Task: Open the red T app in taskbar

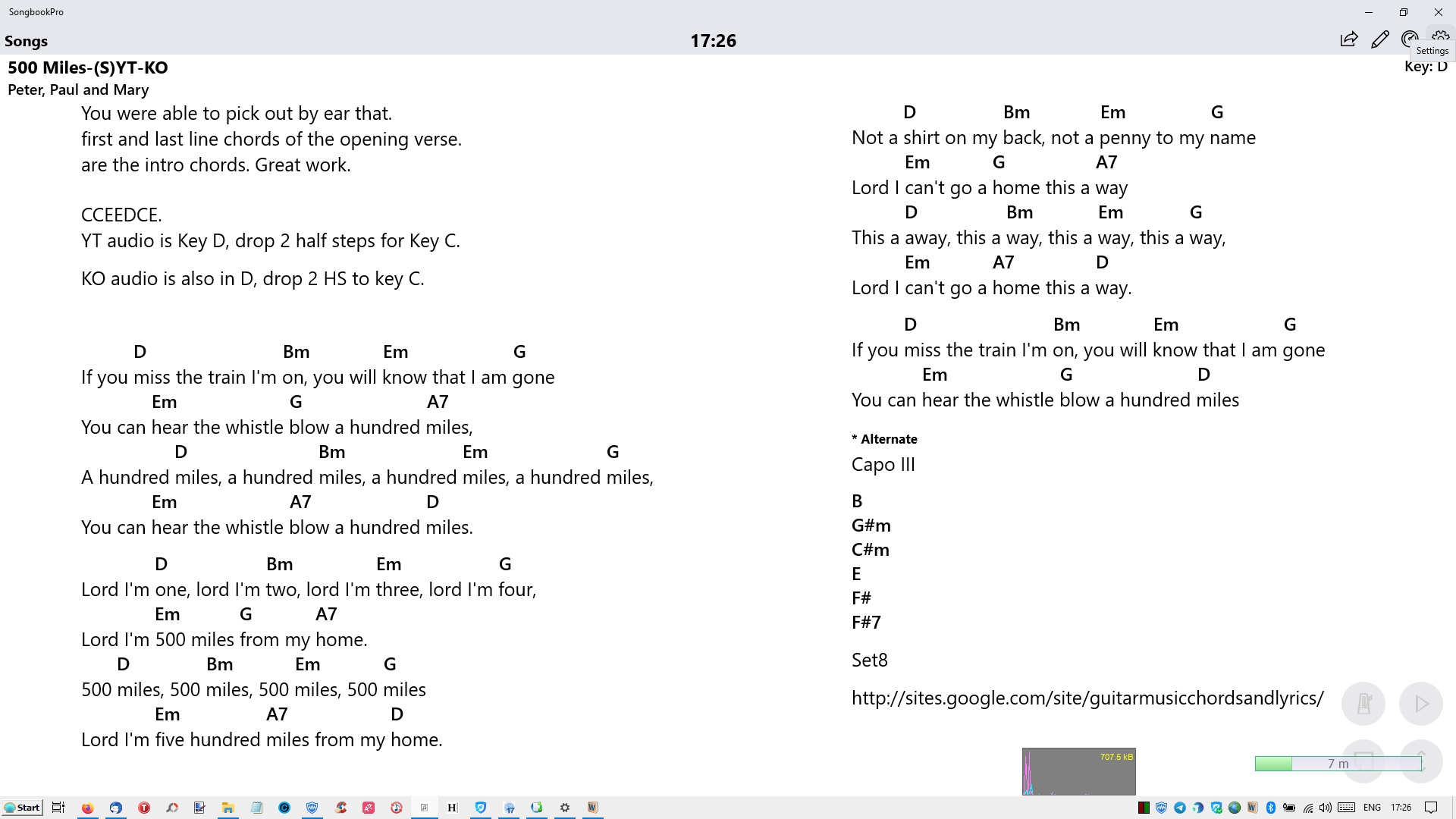Action: pyautogui.click(x=144, y=808)
